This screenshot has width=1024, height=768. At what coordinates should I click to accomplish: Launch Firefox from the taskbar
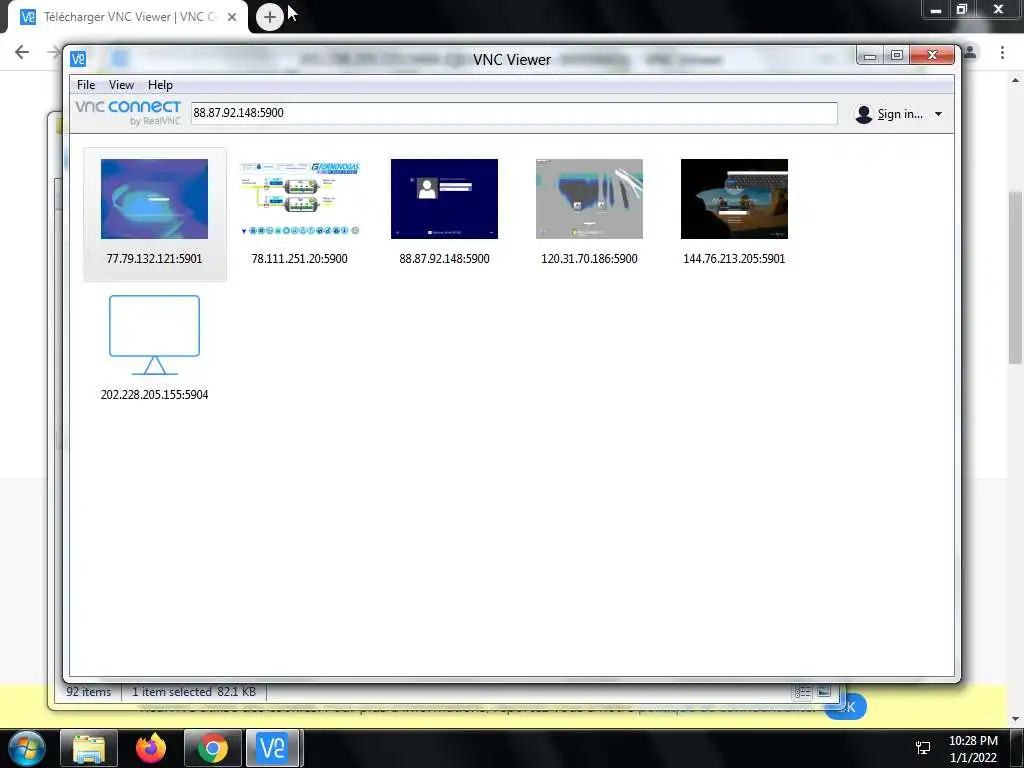pyautogui.click(x=151, y=748)
